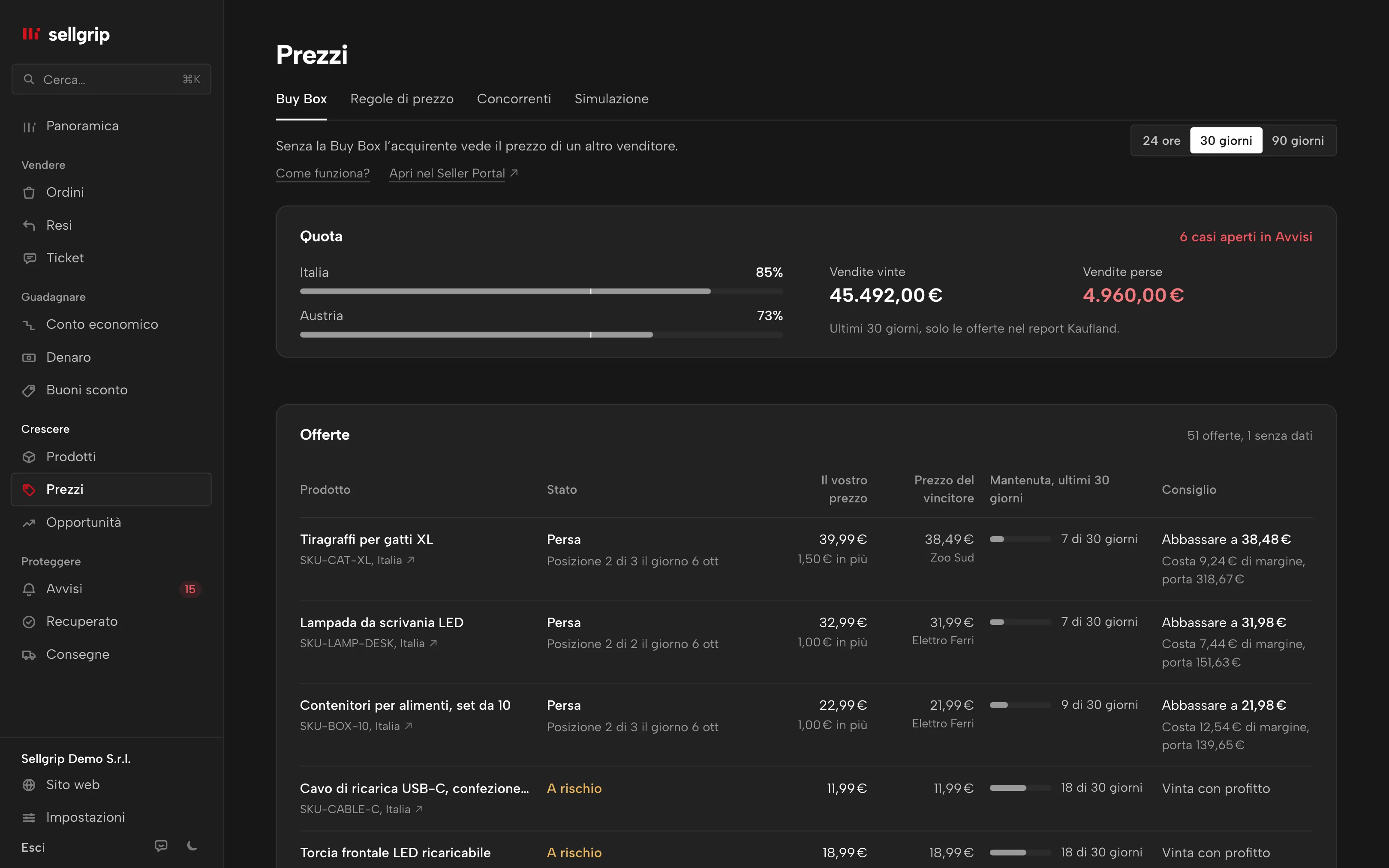Image resolution: width=1389 pixels, height=868 pixels.
Task: Open SKU-CAT-XL, Italia external link
Action: click(x=357, y=560)
